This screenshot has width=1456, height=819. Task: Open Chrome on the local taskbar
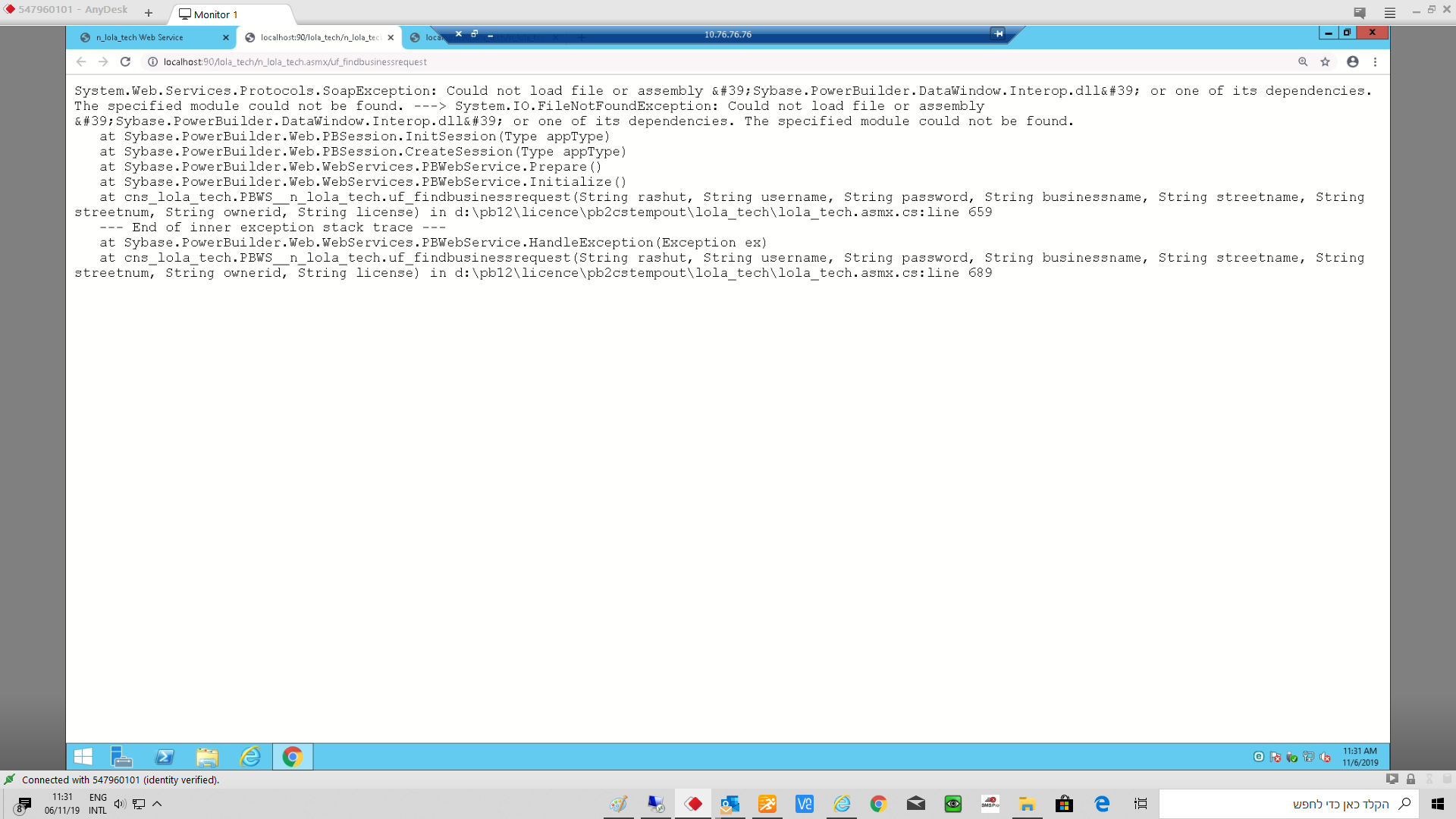point(879,804)
